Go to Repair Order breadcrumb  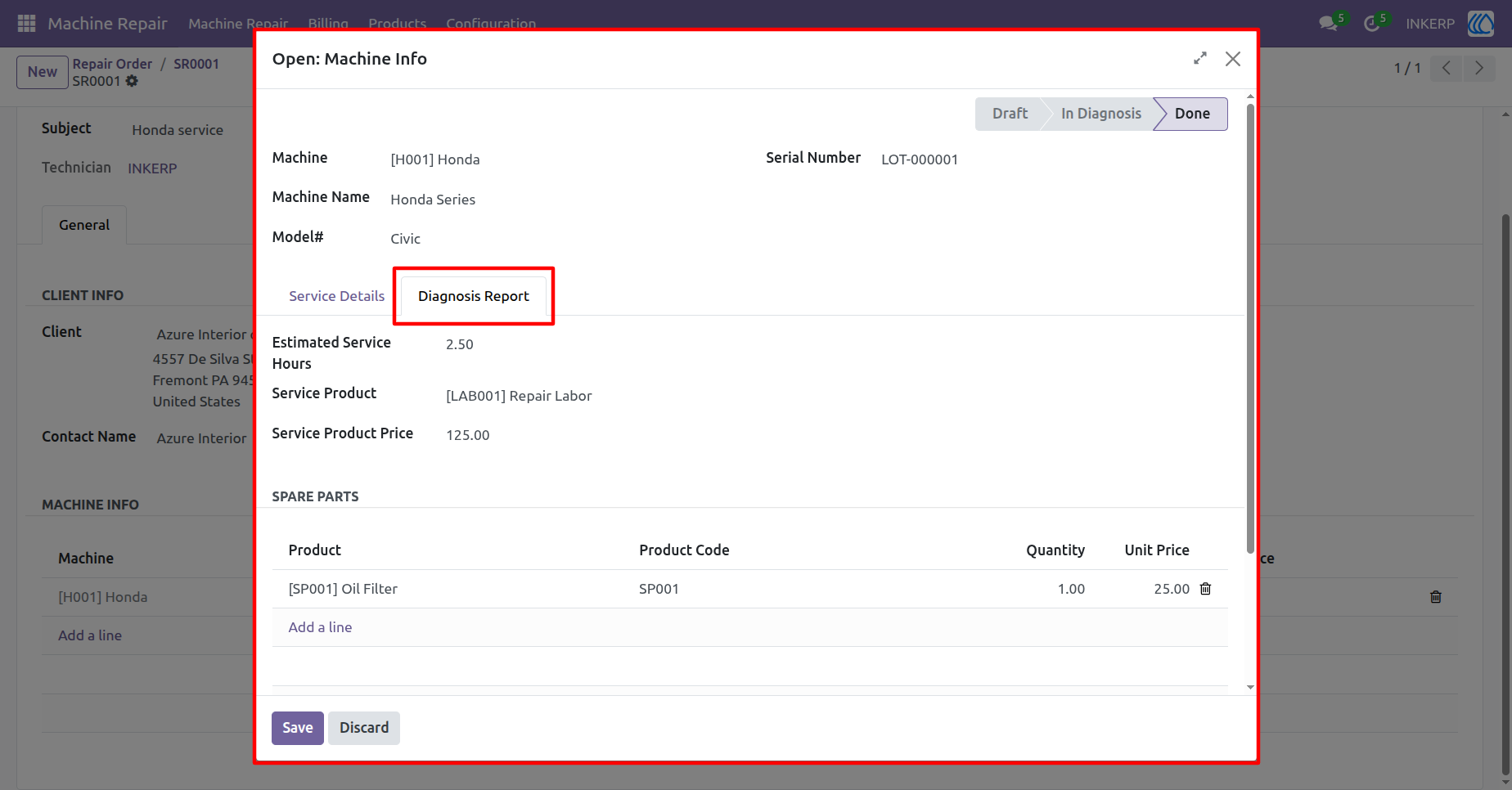point(112,64)
